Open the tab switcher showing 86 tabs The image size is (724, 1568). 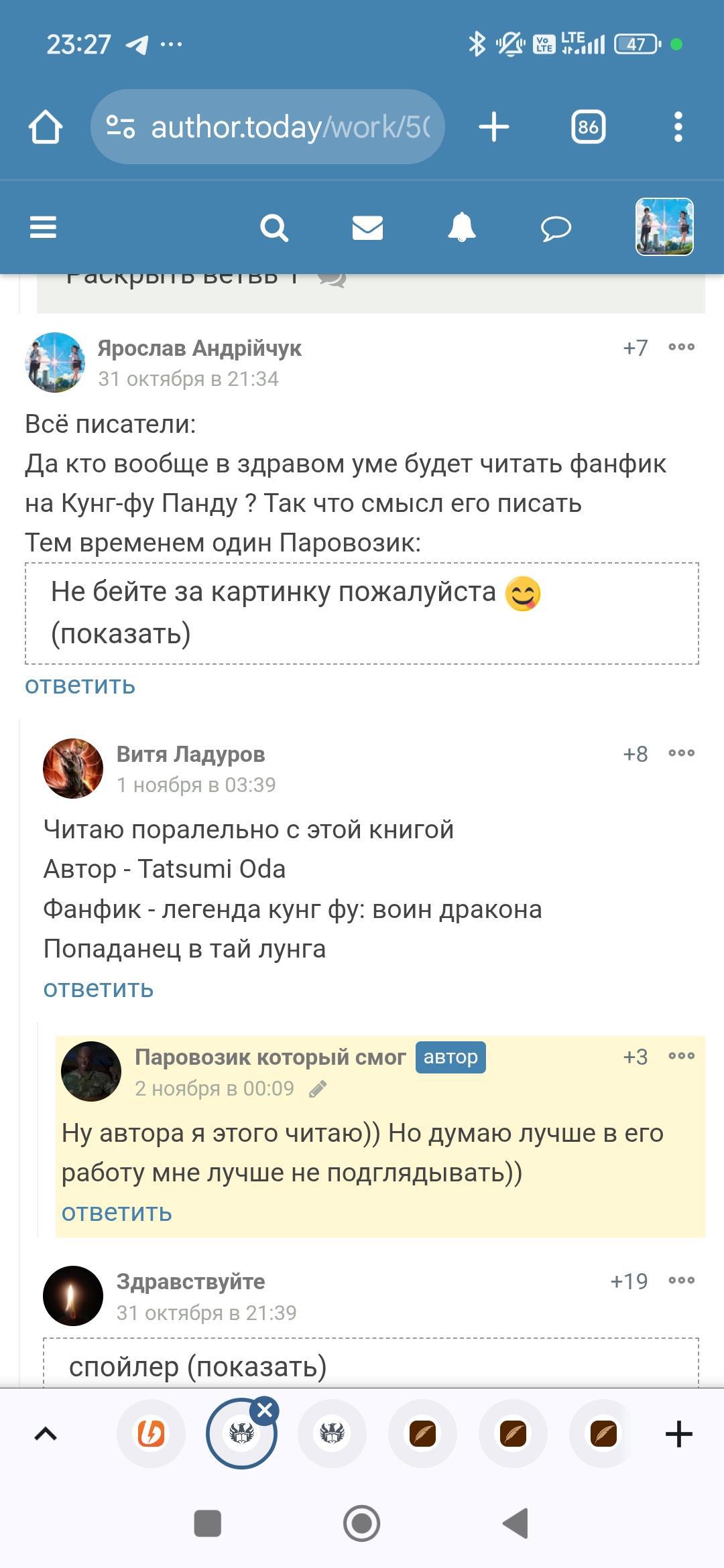588,127
